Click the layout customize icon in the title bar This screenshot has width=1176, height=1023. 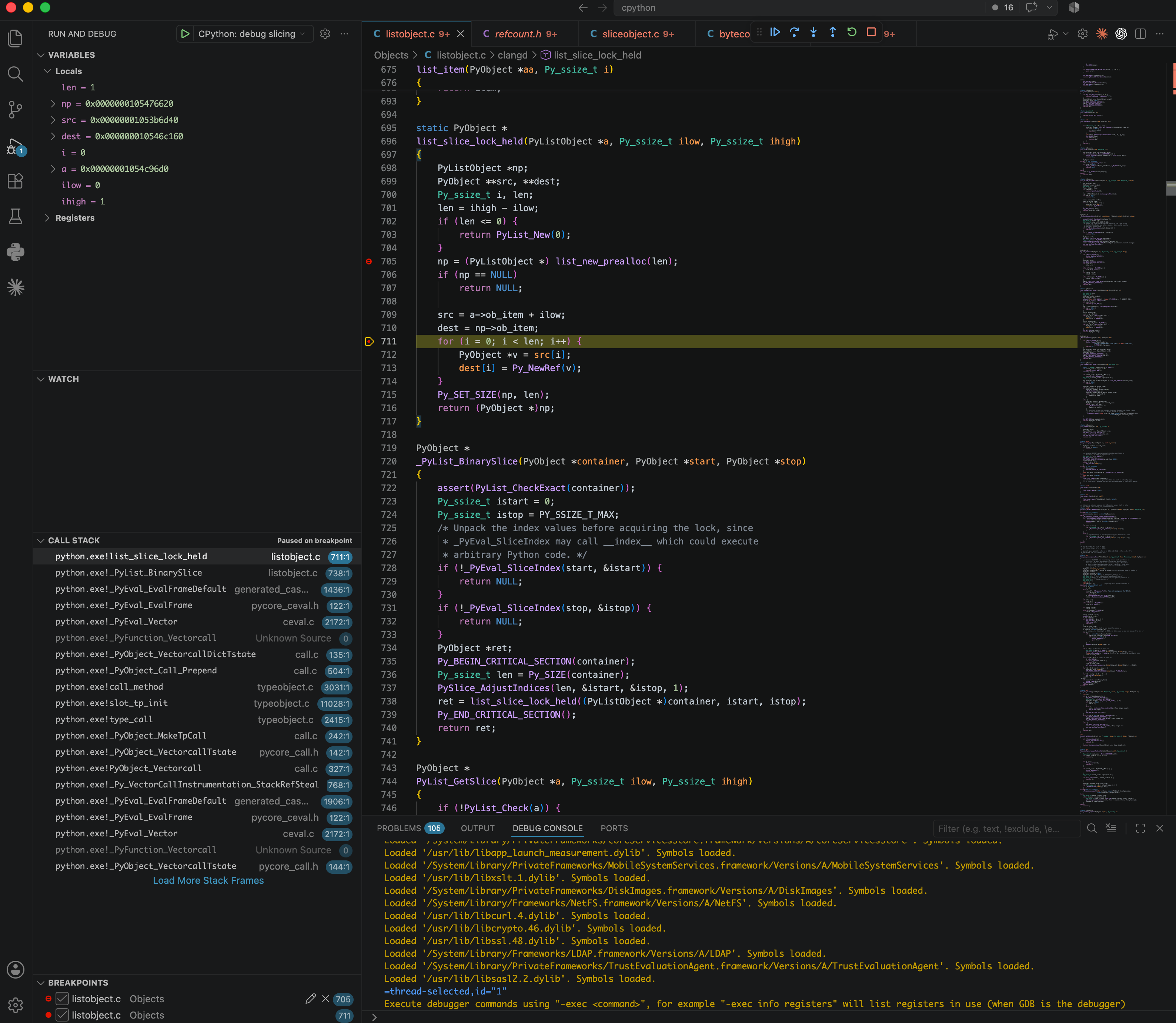(x=1075, y=8)
